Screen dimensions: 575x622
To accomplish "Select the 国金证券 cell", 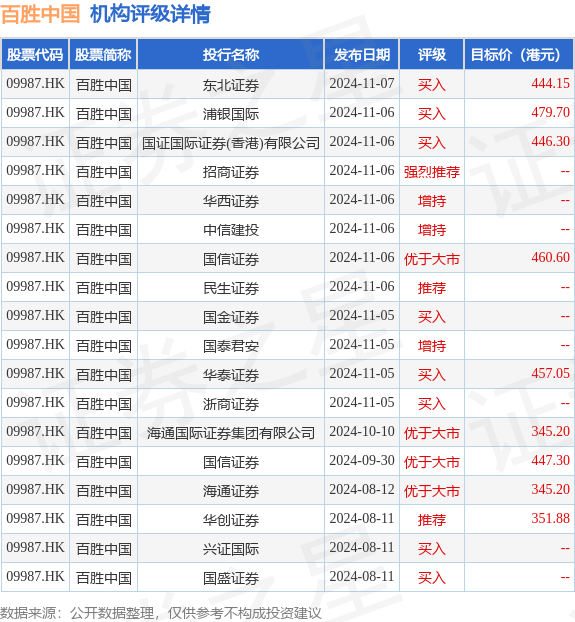I will [x=231, y=316].
